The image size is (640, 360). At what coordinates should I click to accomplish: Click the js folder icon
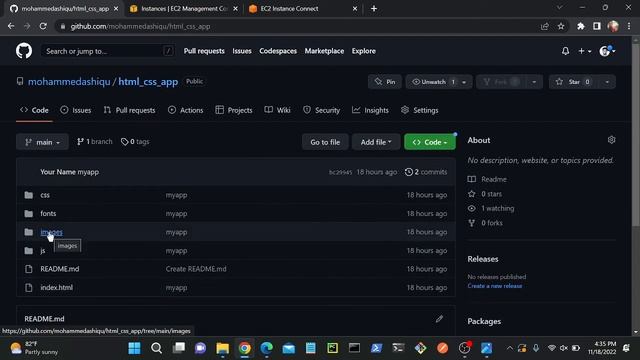click(x=29, y=251)
